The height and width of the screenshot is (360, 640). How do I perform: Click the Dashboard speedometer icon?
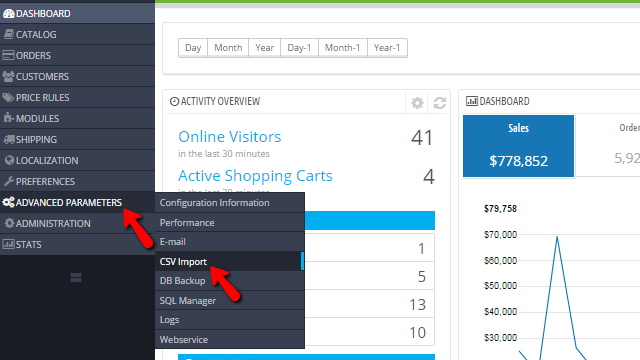9,13
